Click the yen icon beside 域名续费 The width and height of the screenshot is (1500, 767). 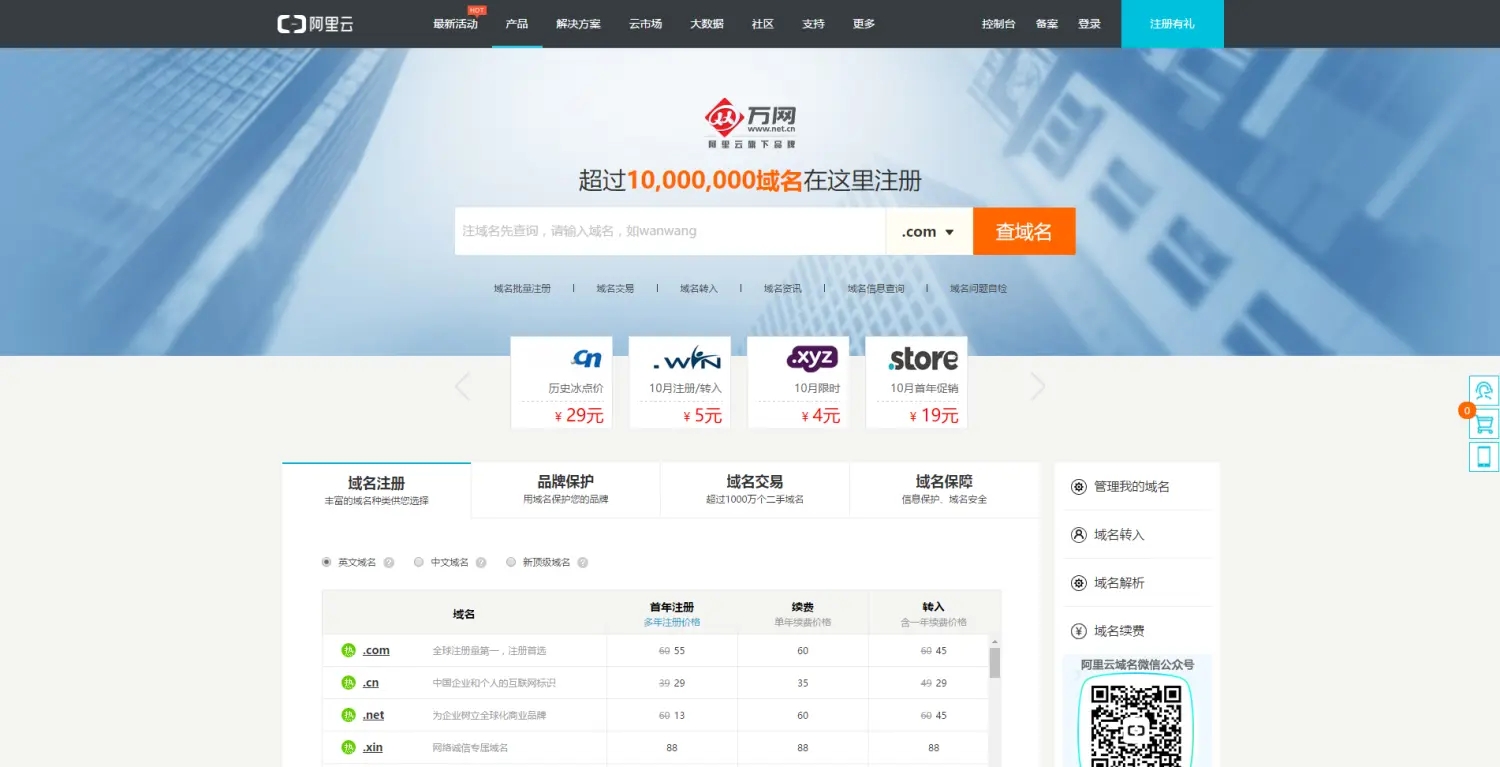[x=1079, y=631]
